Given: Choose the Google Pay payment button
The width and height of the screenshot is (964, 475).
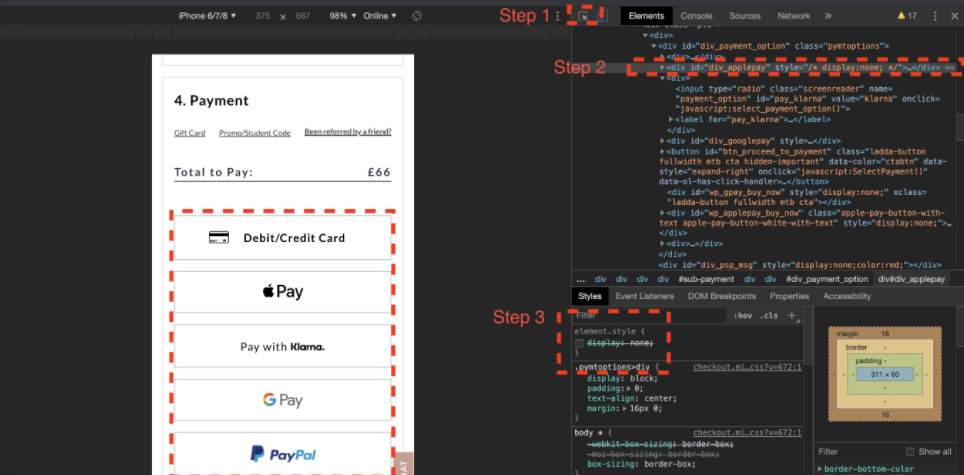Looking at the screenshot, I should (x=283, y=401).
